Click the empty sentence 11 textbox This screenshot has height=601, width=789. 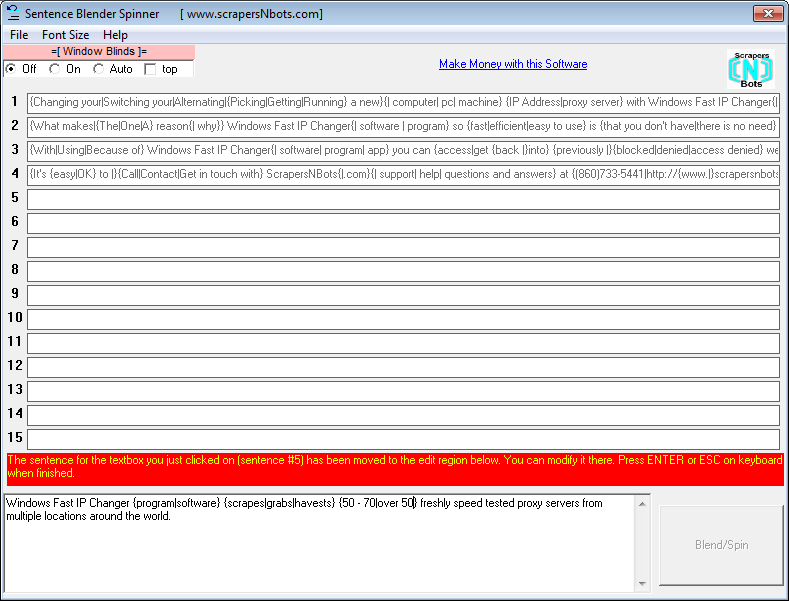pos(403,343)
